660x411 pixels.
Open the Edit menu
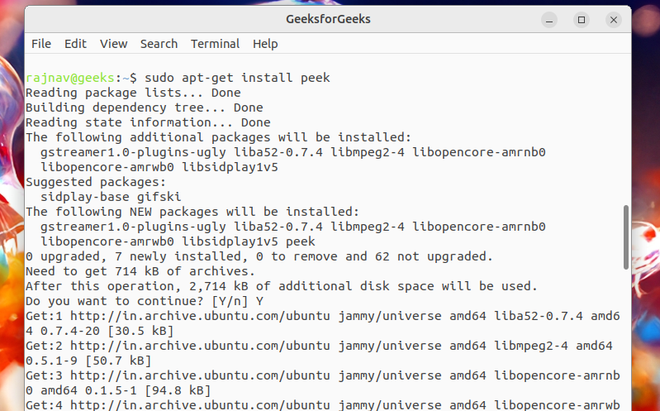click(x=75, y=44)
